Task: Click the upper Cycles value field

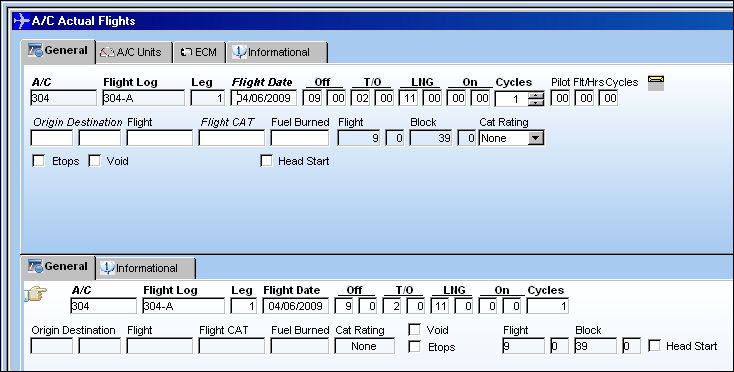Action: point(512,99)
